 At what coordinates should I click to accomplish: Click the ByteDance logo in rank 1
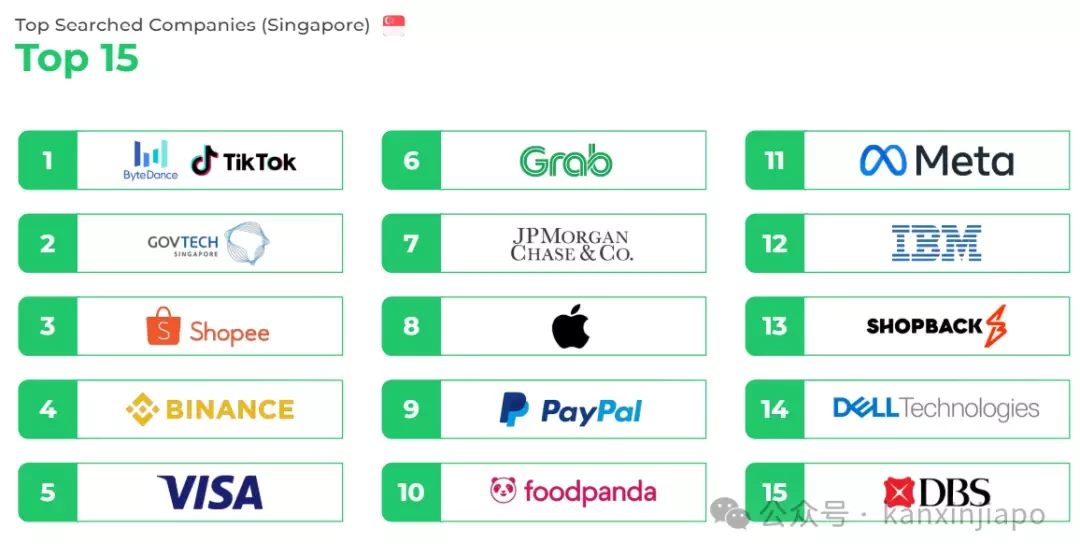(x=150, y=160)
